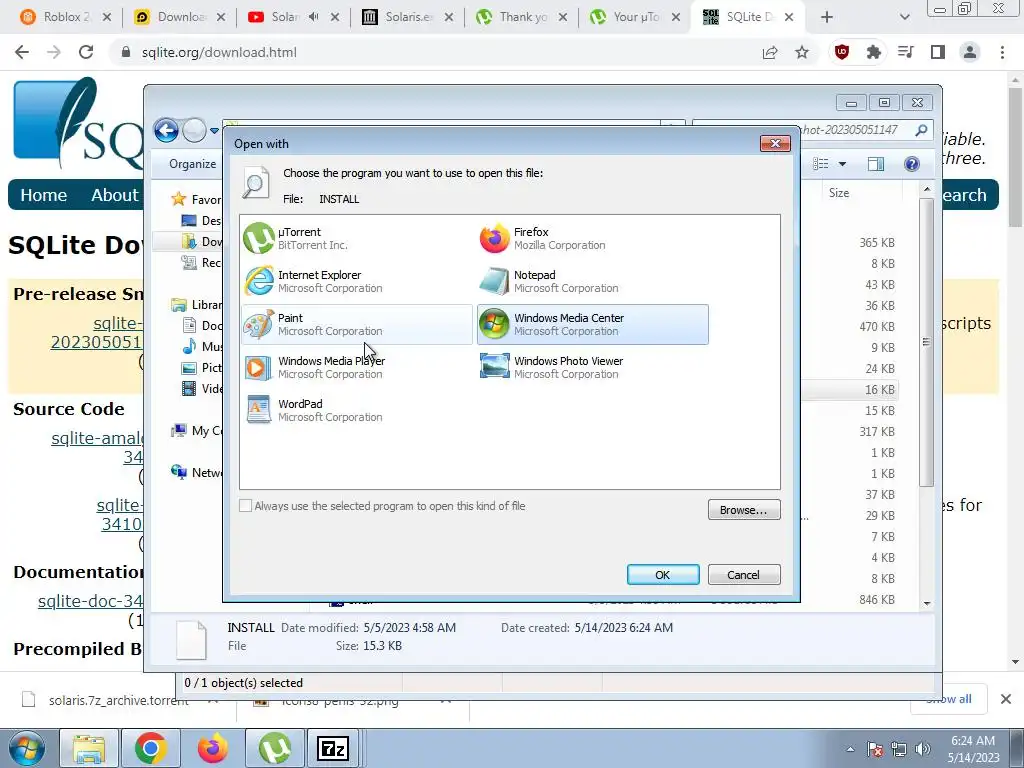Mute the YouTube tab audio icon
The image size is (1024, 768).
314,17
